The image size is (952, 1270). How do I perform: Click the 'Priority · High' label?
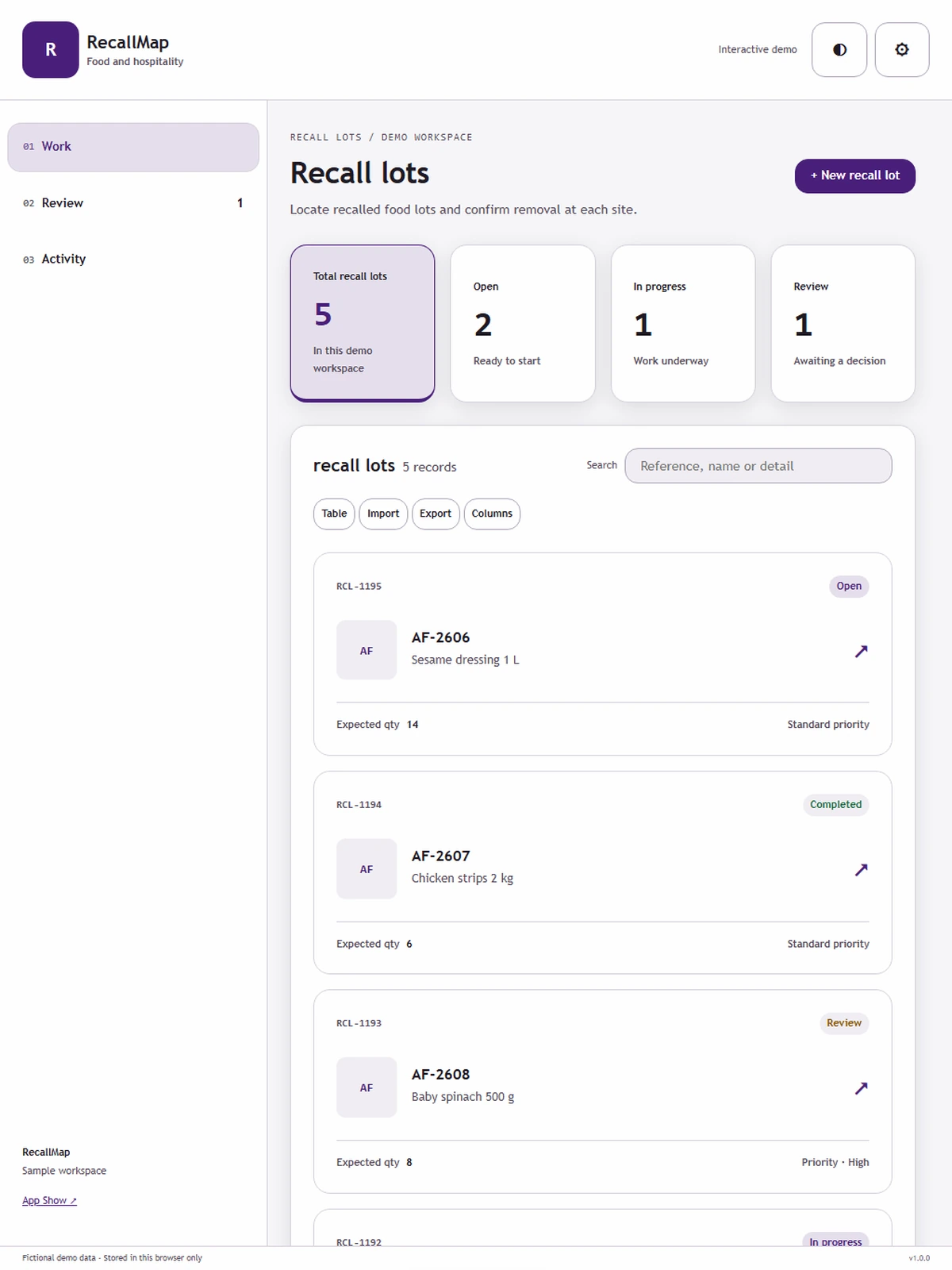coord(835,1162)
